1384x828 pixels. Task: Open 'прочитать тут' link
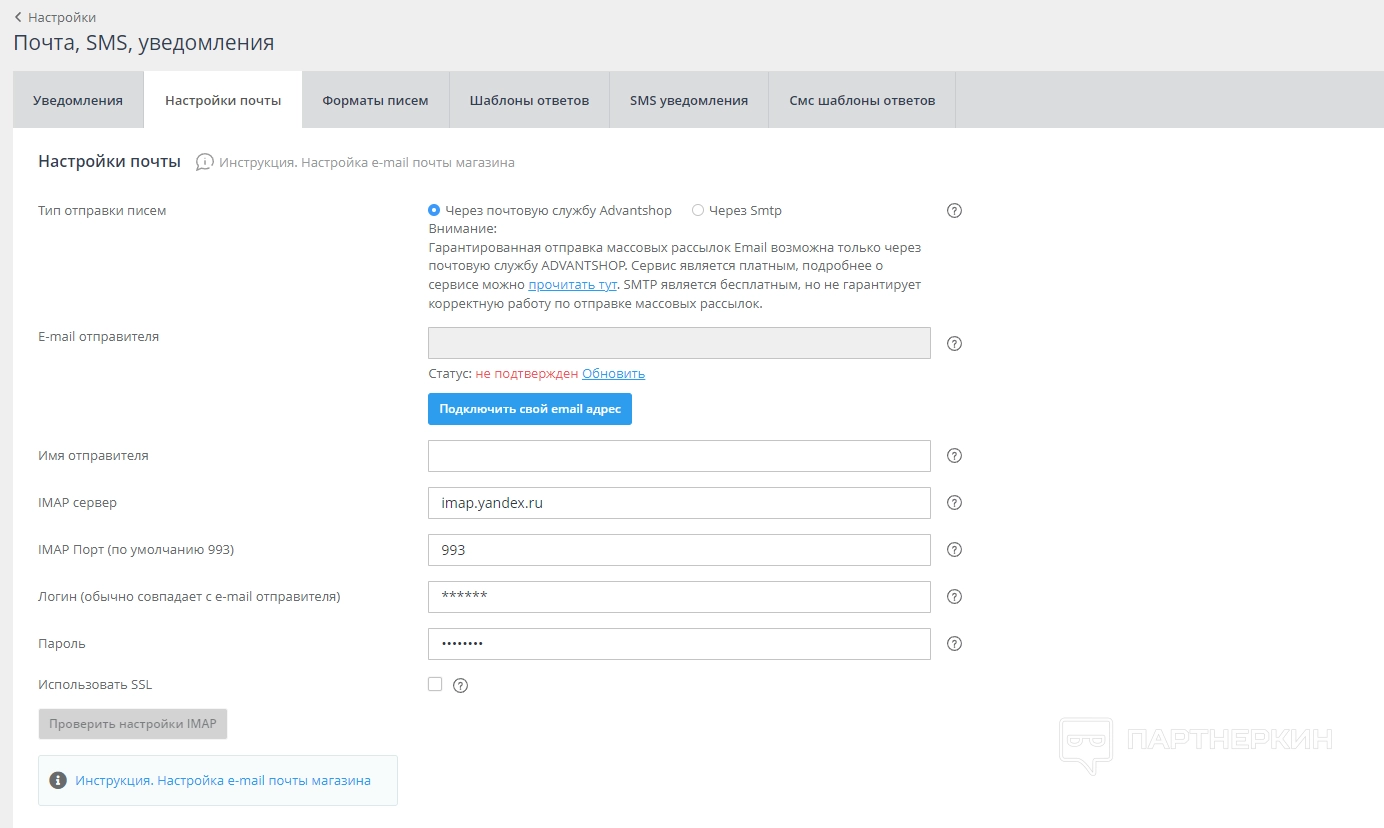(572, 285)
